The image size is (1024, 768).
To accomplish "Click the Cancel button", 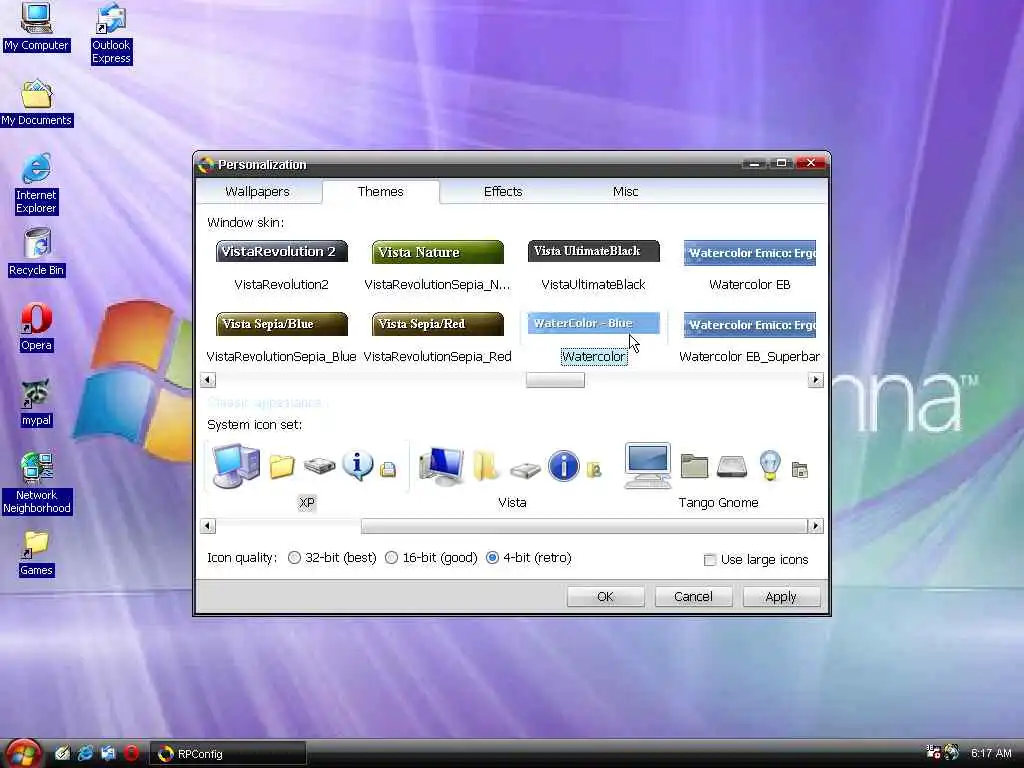I will (x=693, y=596).
